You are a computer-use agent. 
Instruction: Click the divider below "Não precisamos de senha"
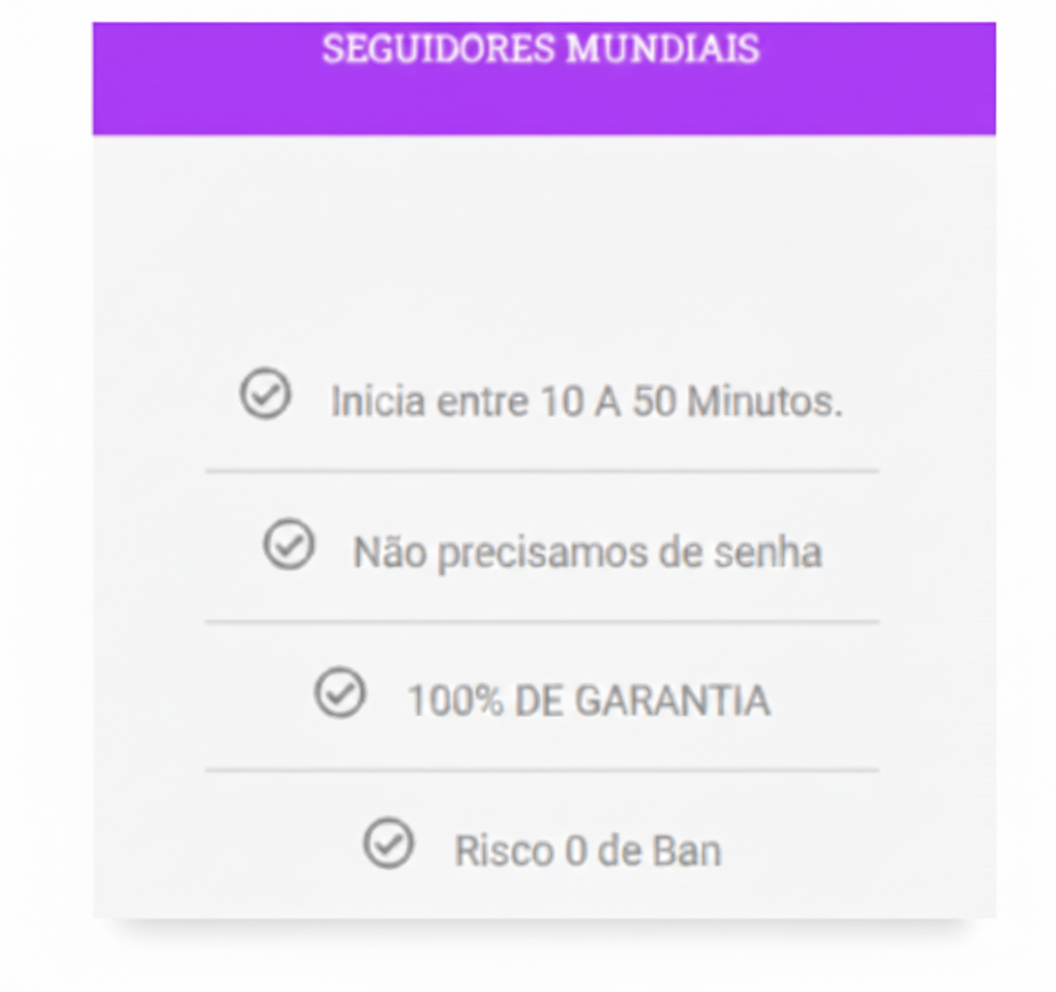(541, 621)
